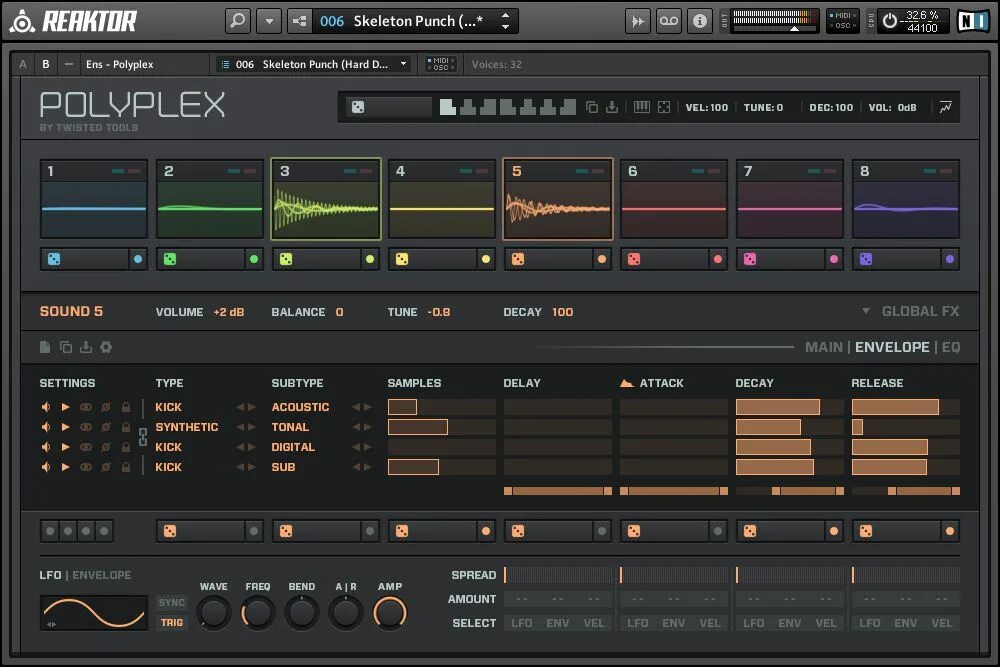This screenshot has height=667, width=1000.
Task: Randomize the RELEASE column with its dice
Action: [x=866, y=531]
